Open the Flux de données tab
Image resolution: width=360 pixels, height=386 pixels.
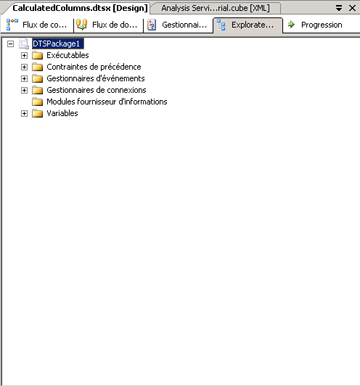coord(107,25)
